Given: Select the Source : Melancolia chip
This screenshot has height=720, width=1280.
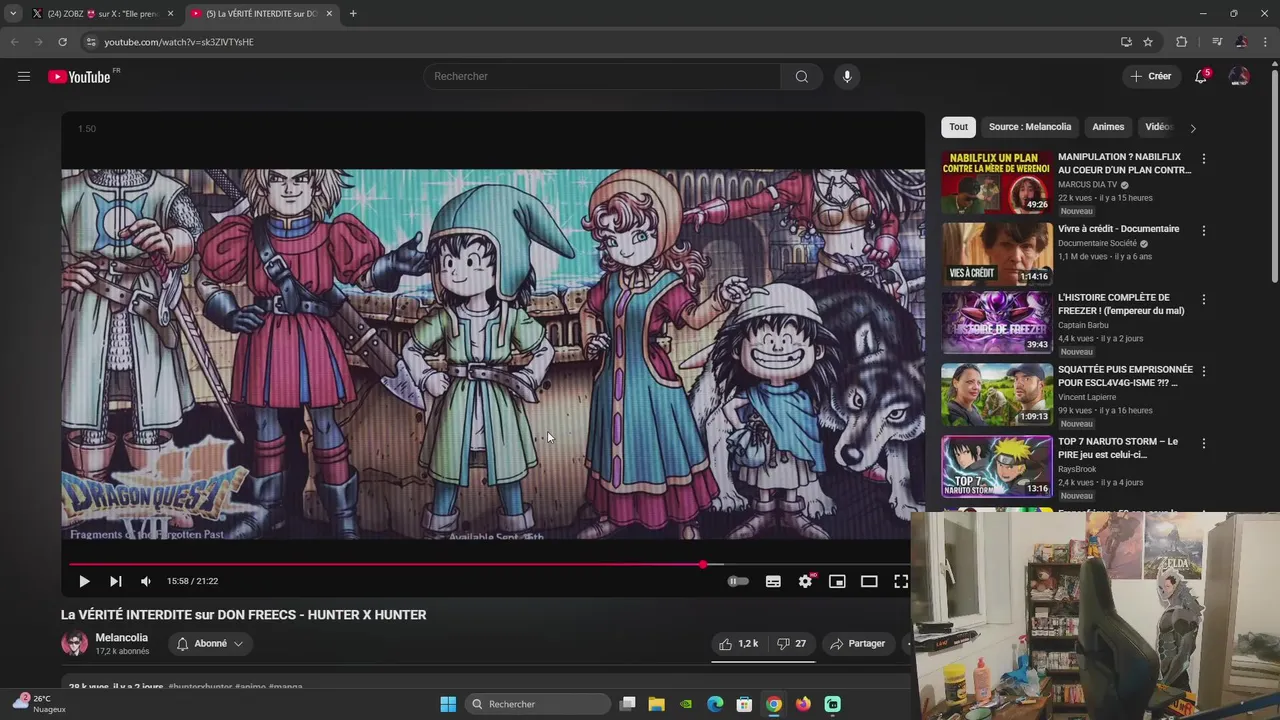Looking at the screenshot, I should tap(1030, 127).
